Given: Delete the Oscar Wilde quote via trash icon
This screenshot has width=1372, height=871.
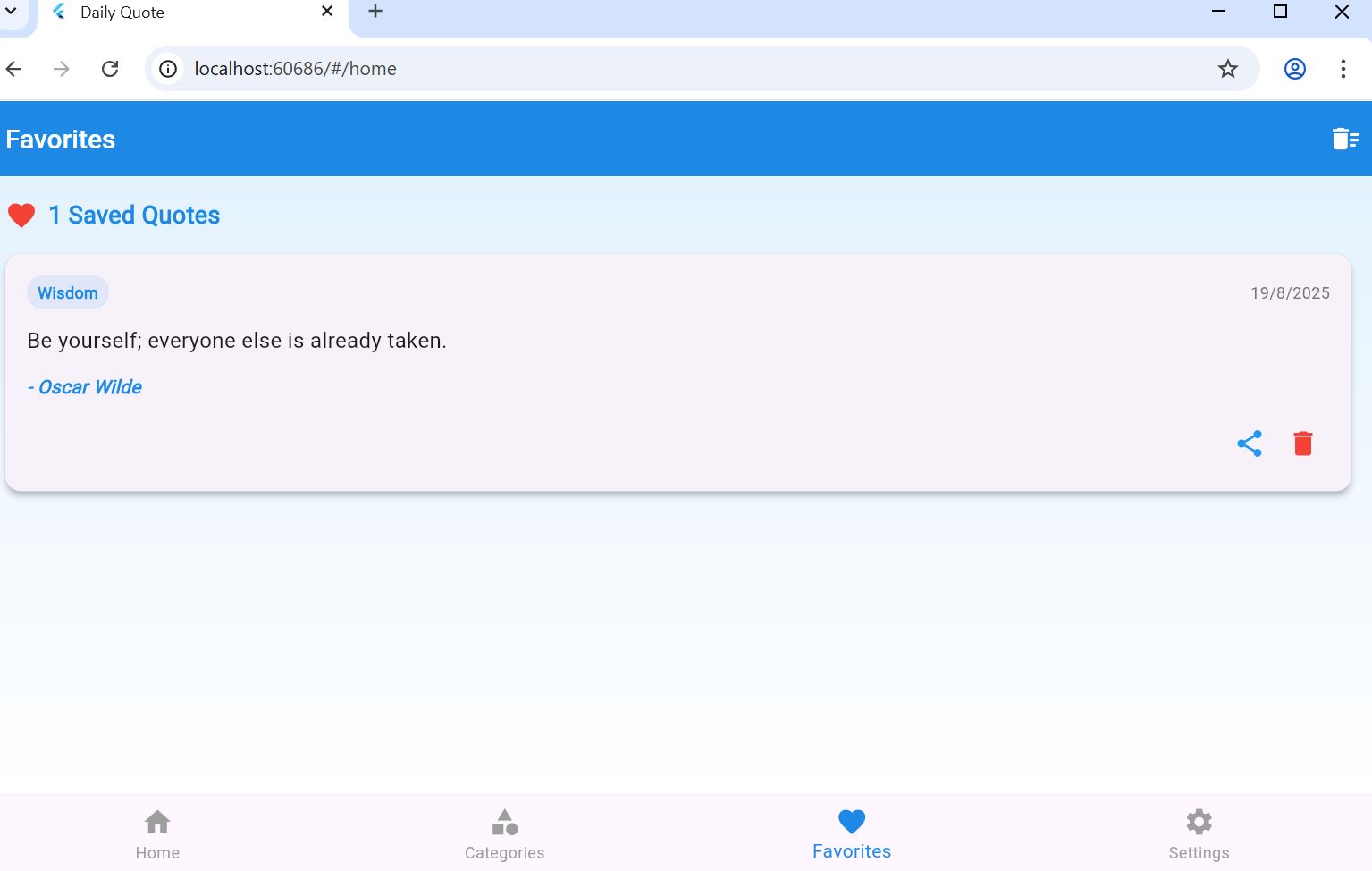Looking at the screenshot, I should (x=1302, y=443).
